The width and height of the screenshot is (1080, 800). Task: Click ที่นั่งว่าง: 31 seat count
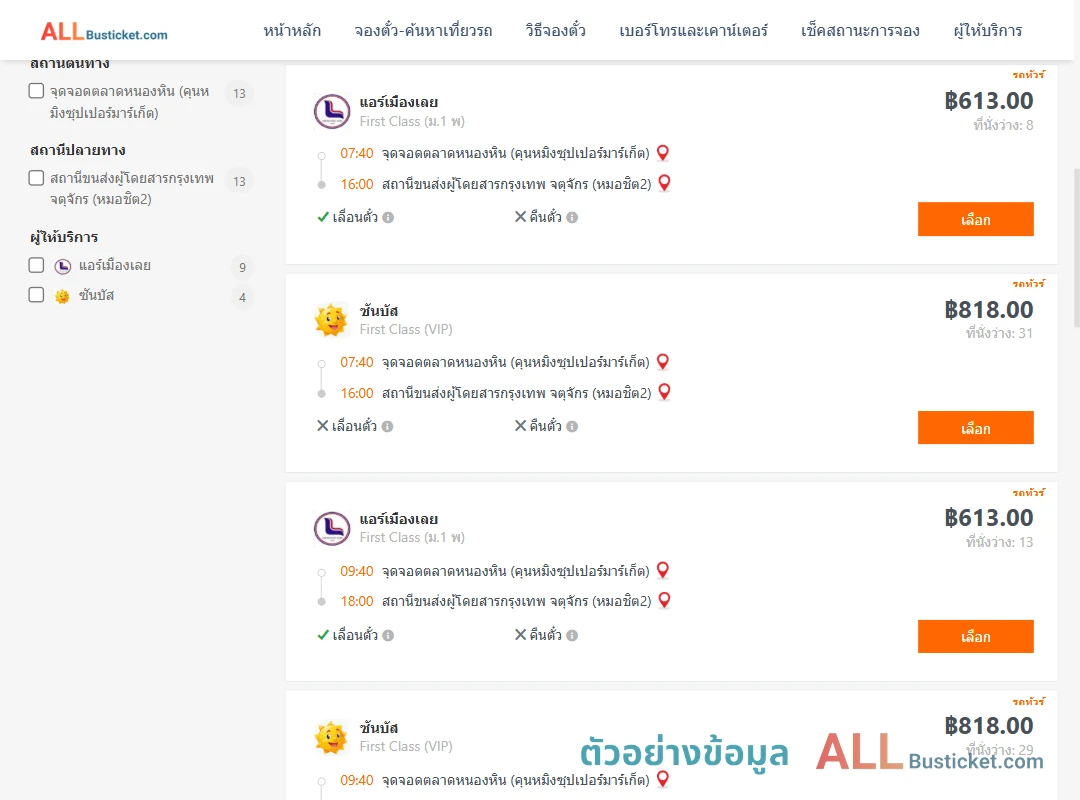tap(999, 334)
